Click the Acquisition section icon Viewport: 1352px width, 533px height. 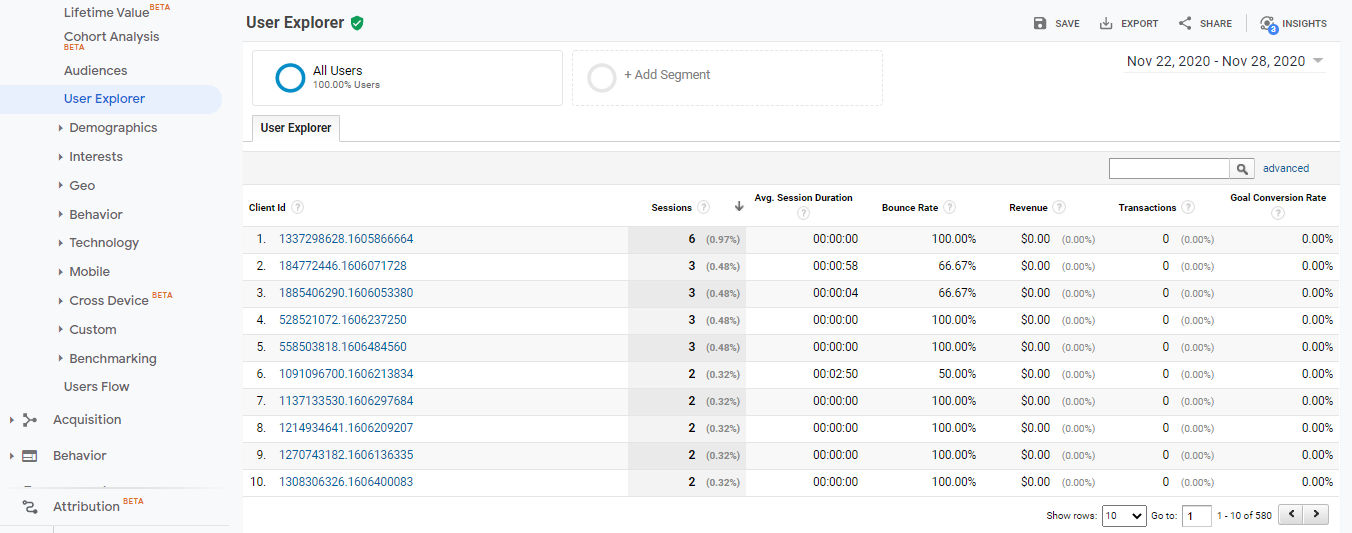click(x=30, y=420)
